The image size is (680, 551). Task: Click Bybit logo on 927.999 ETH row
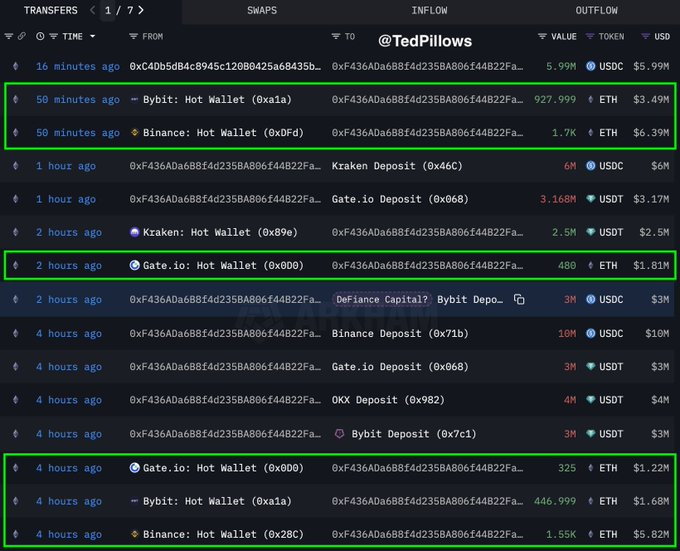(134, 100)
